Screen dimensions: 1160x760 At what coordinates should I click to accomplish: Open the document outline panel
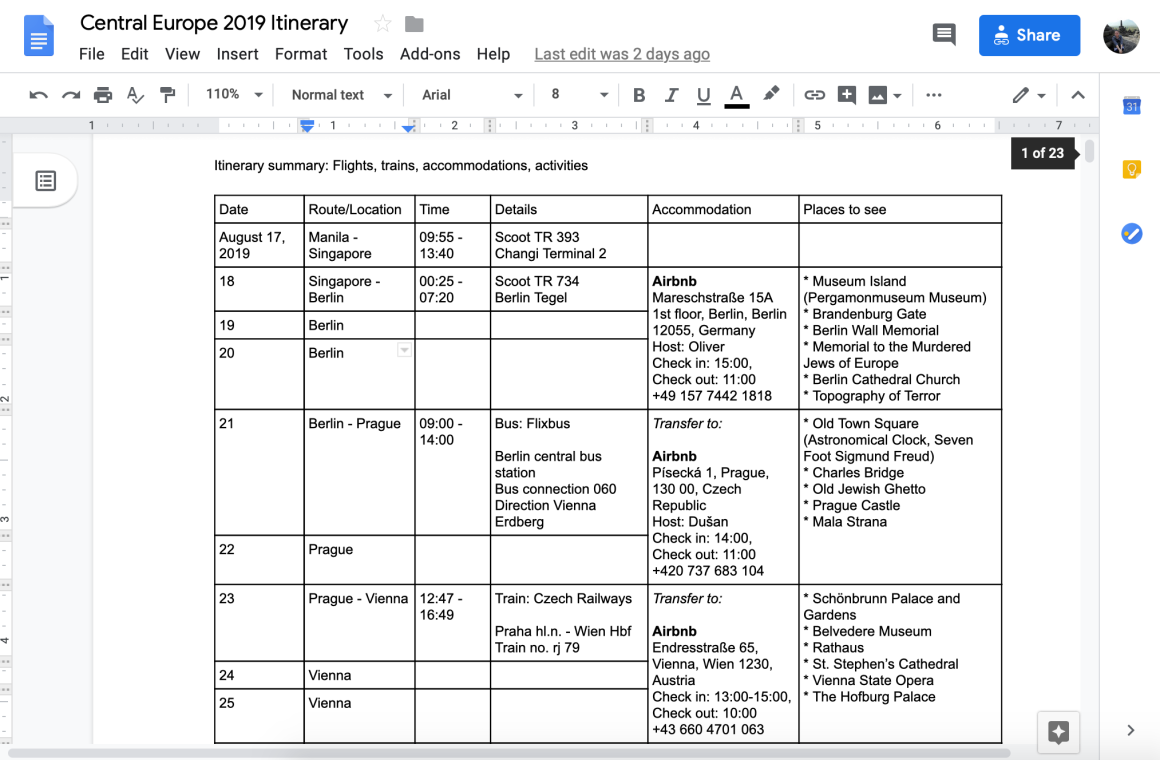tap(45, 181)
